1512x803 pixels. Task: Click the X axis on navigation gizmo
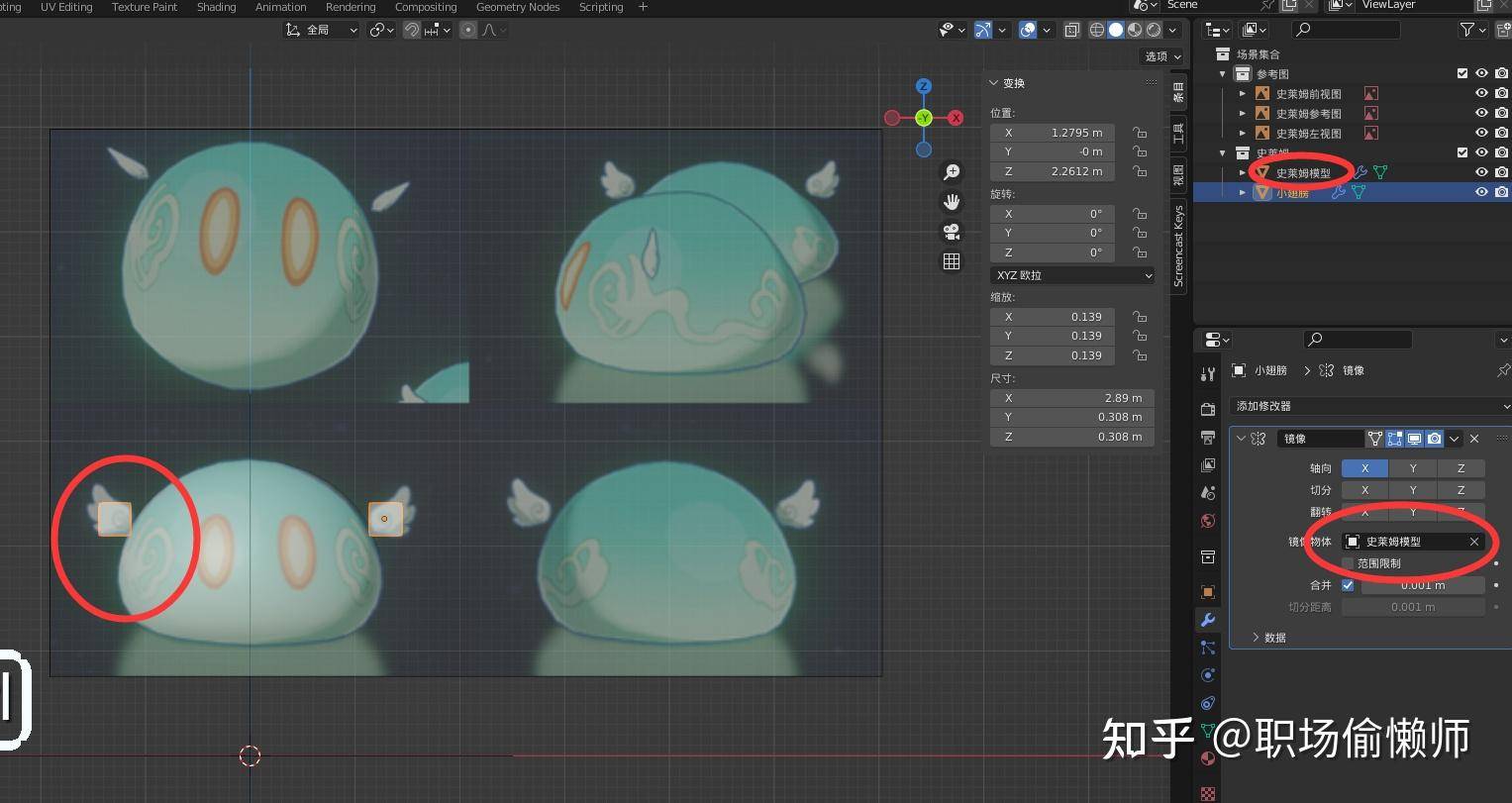956,118
